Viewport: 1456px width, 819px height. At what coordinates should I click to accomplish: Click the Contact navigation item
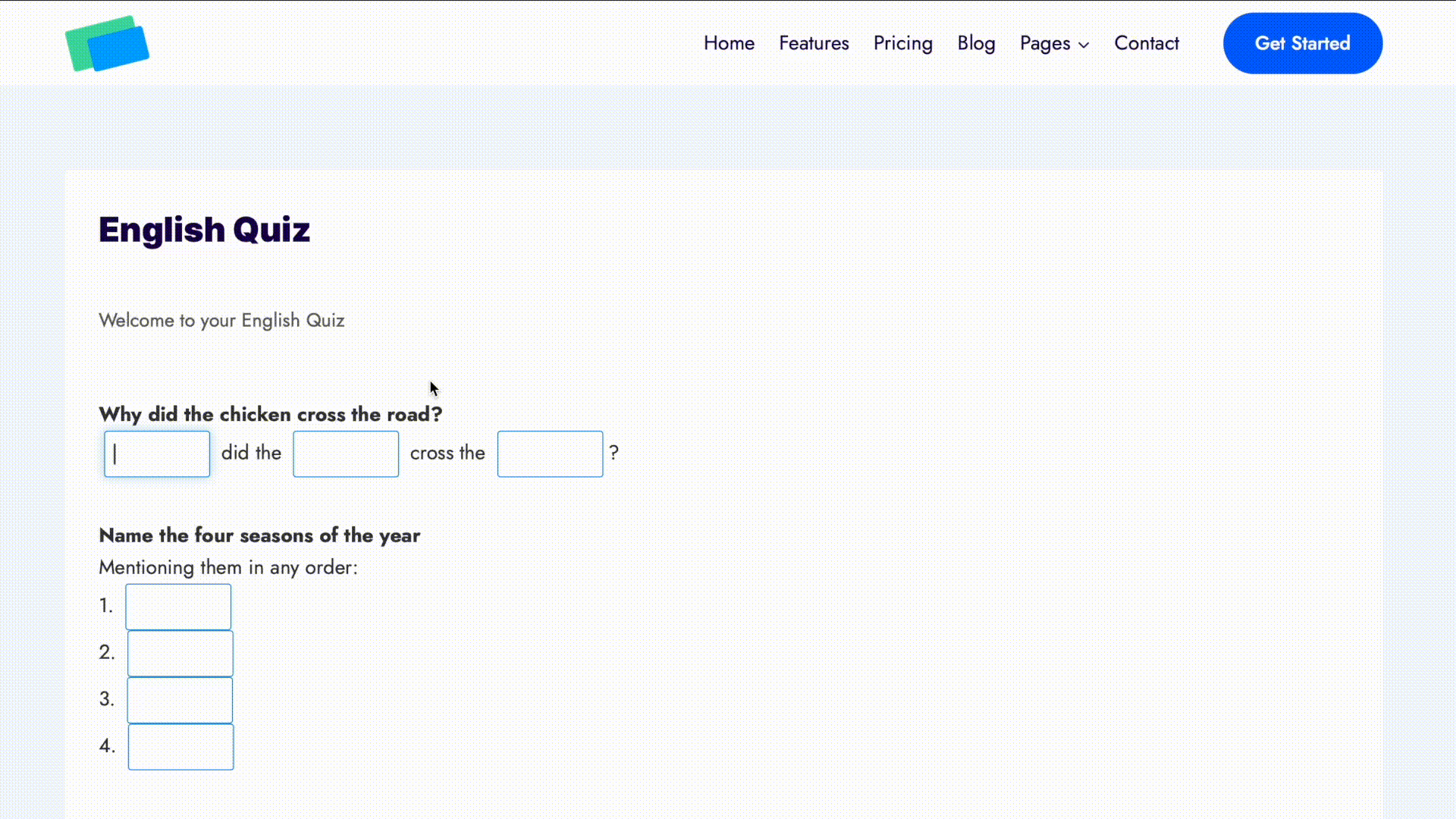coord(1147,43)
